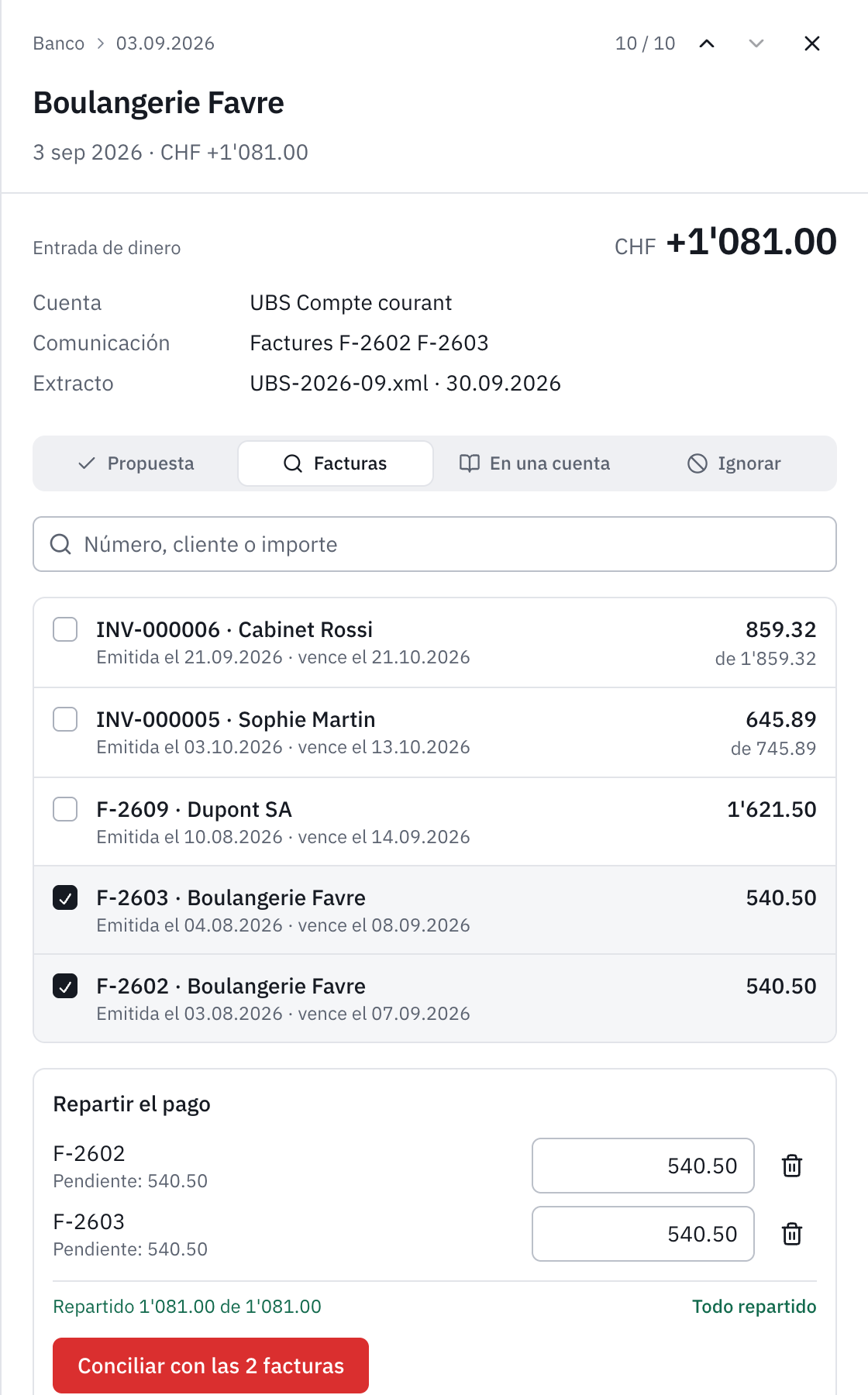The width and height of the screenshot is (868, 1395).
Task: Delete the F-2602 allocation row
Action: [x=792, y=1166]
